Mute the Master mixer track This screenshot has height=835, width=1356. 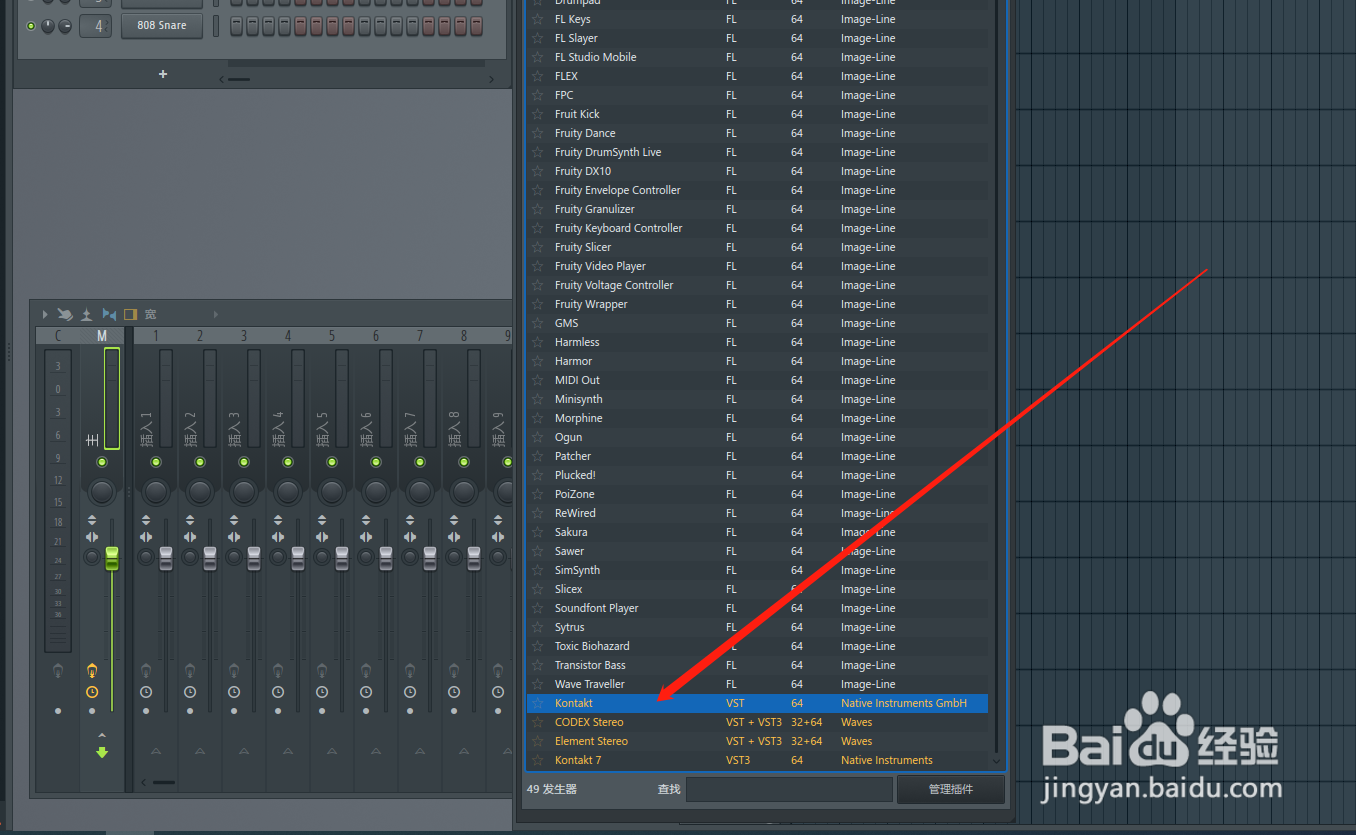[x=102, y=462]
